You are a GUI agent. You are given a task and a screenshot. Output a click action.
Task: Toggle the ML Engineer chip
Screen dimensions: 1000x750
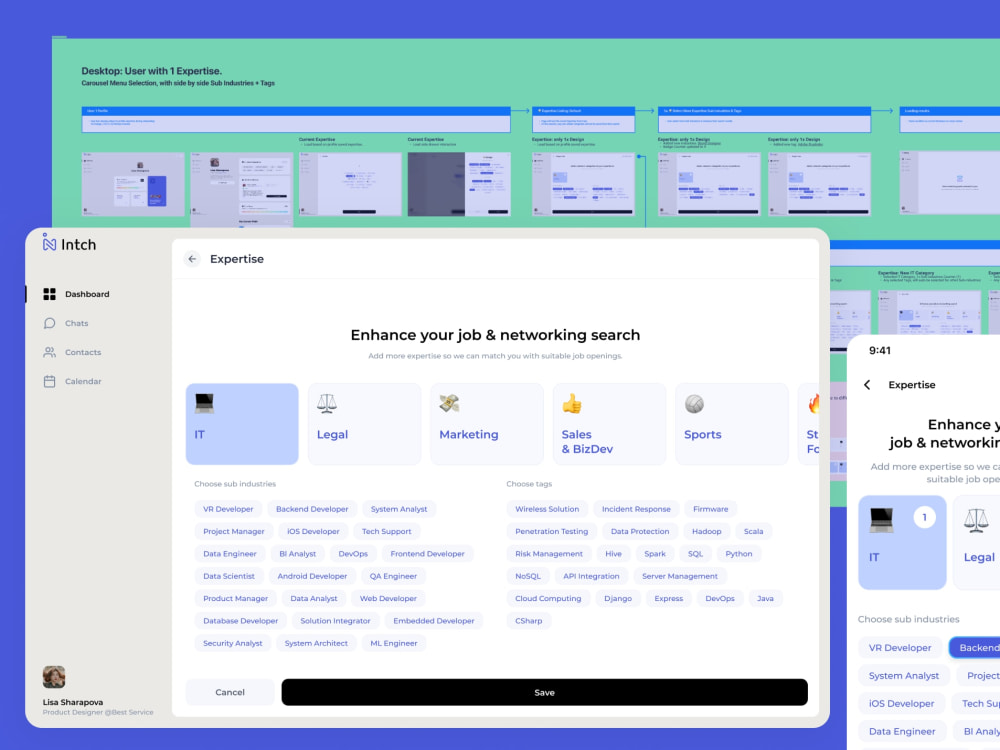tap(393, 643)
